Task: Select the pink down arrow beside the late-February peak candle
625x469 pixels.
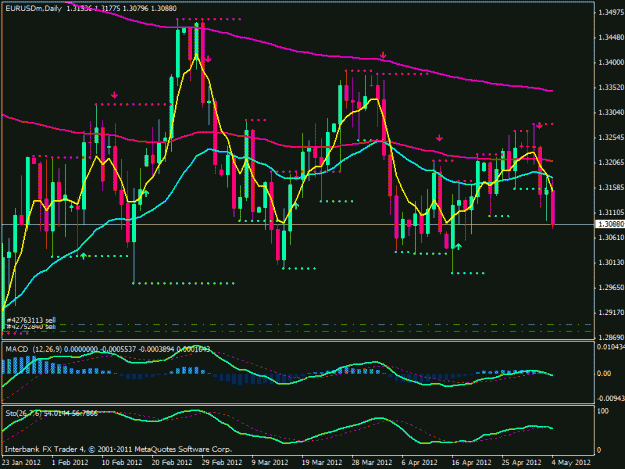Action: coord(208,59)
